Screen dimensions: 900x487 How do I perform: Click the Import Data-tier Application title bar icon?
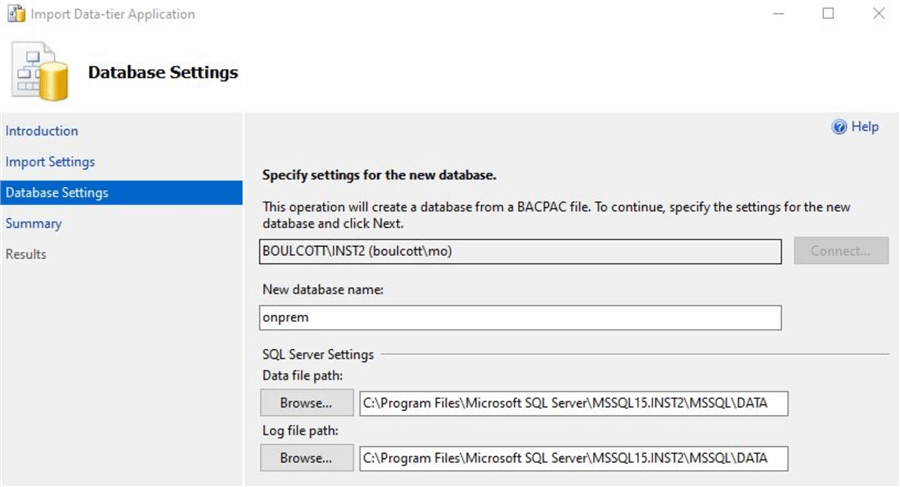16,14
